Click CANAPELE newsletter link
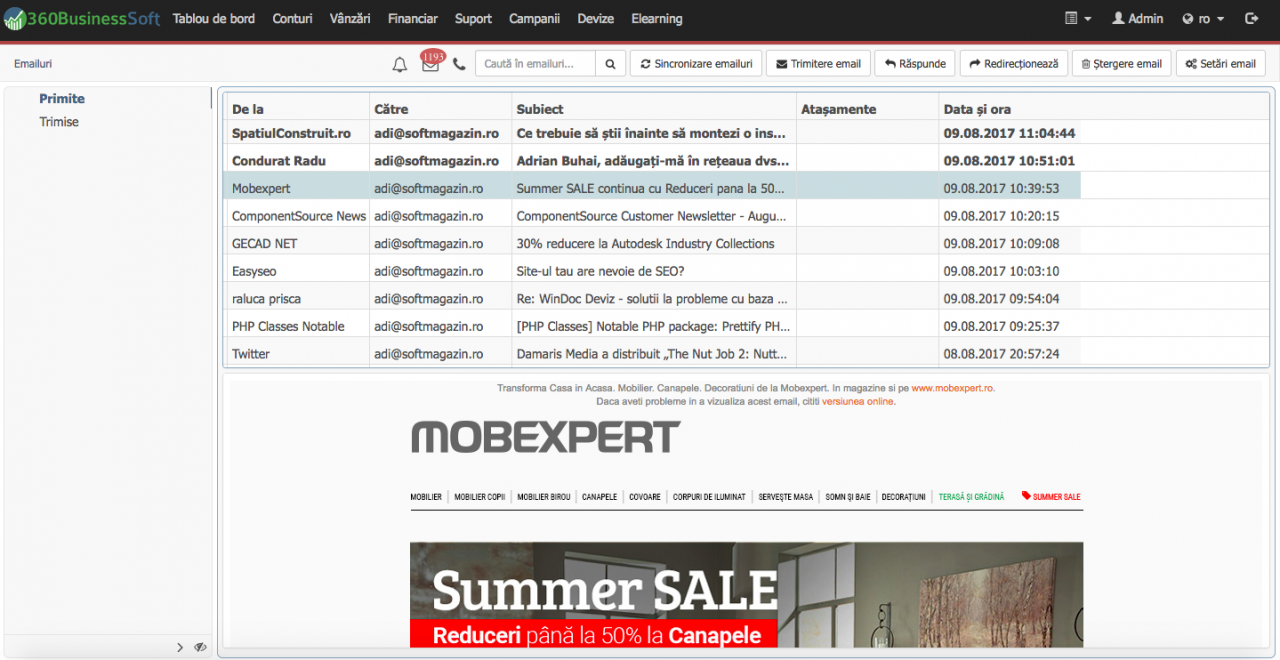Screen dimensions: 1280x660 [600, 497]
